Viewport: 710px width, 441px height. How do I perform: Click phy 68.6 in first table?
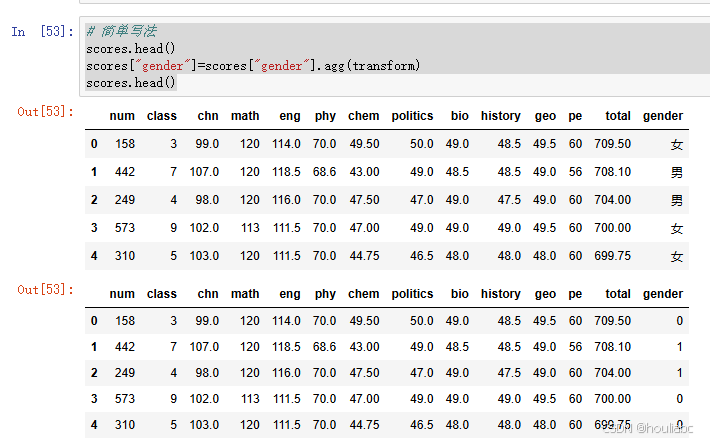[324, 172]
